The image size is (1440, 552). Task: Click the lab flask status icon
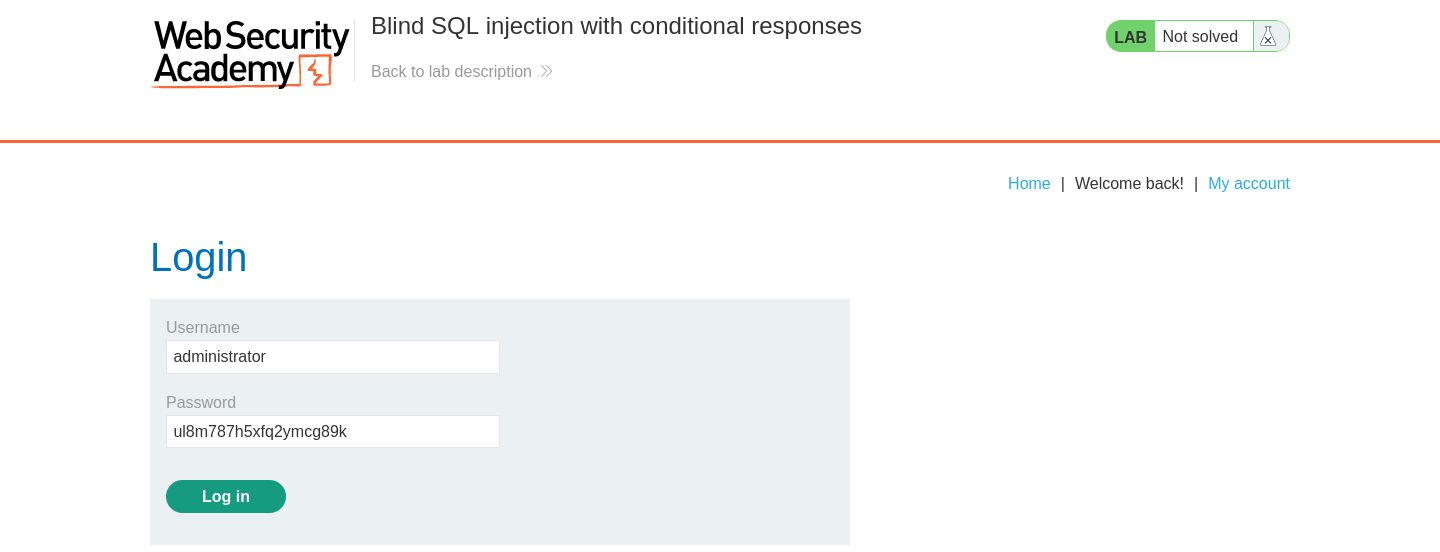coord(1268,37)
